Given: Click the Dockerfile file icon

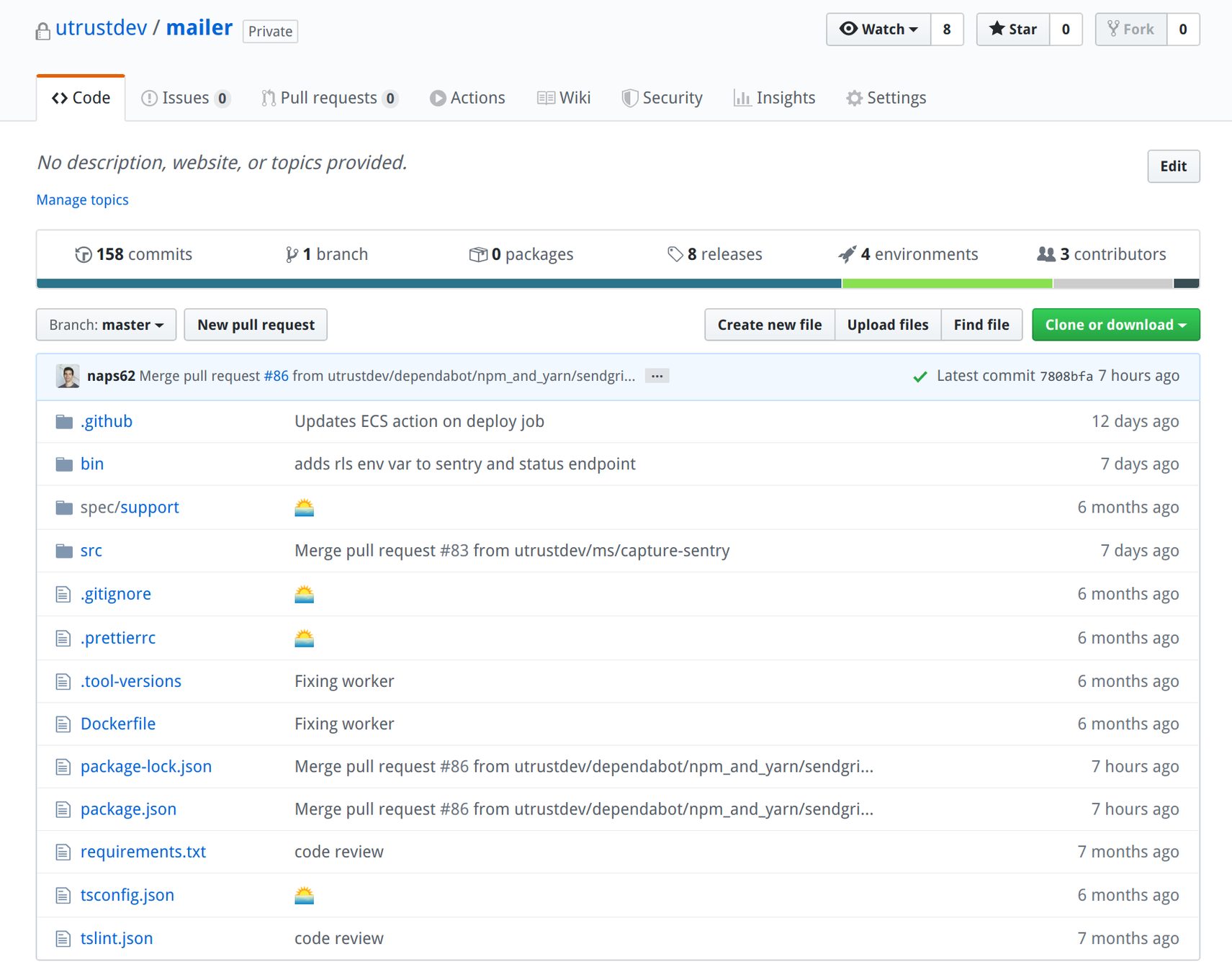Looking at the screenshot, I should [63, 724].
